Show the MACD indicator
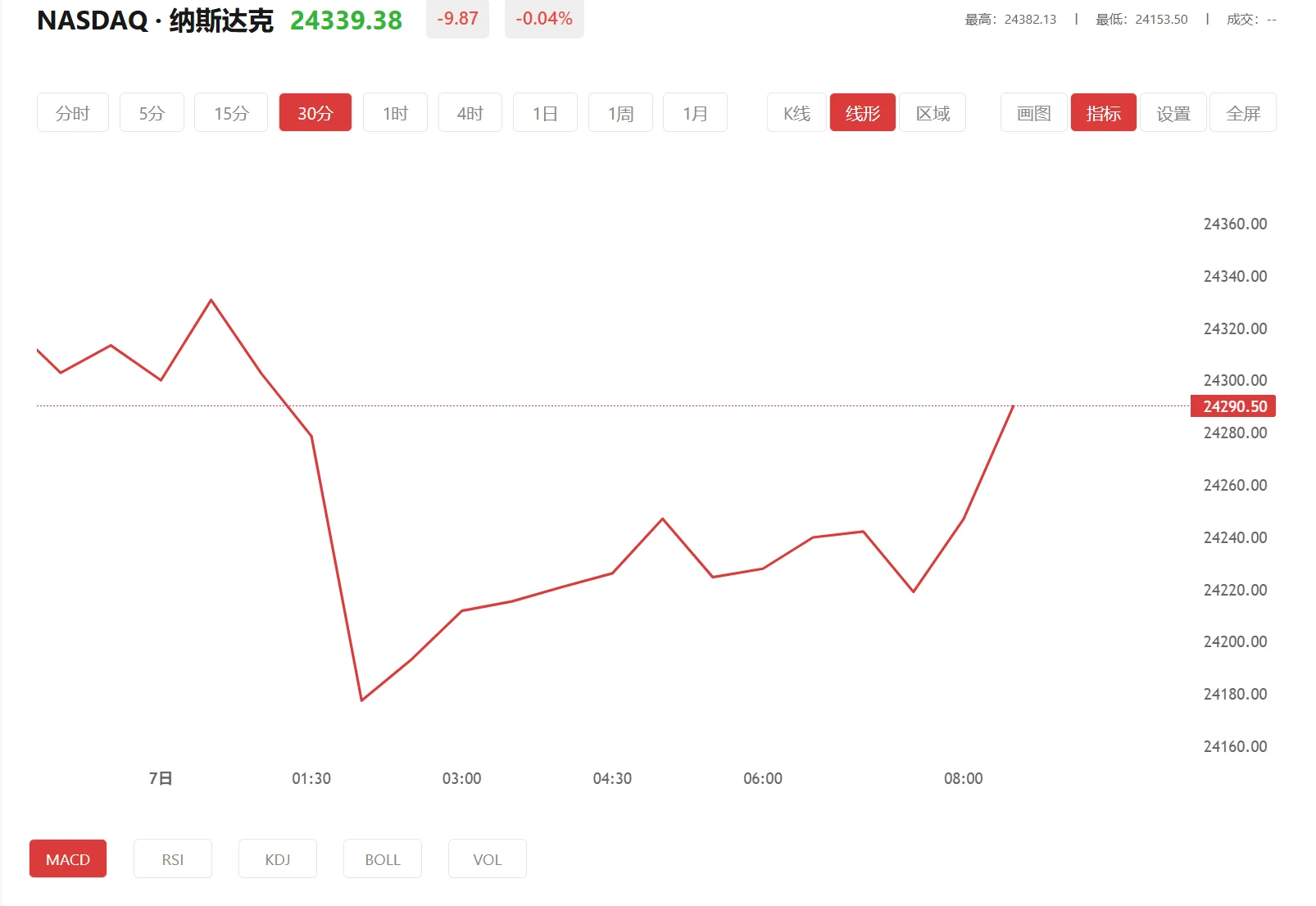The image size is (1316, 906). [67, 858]
